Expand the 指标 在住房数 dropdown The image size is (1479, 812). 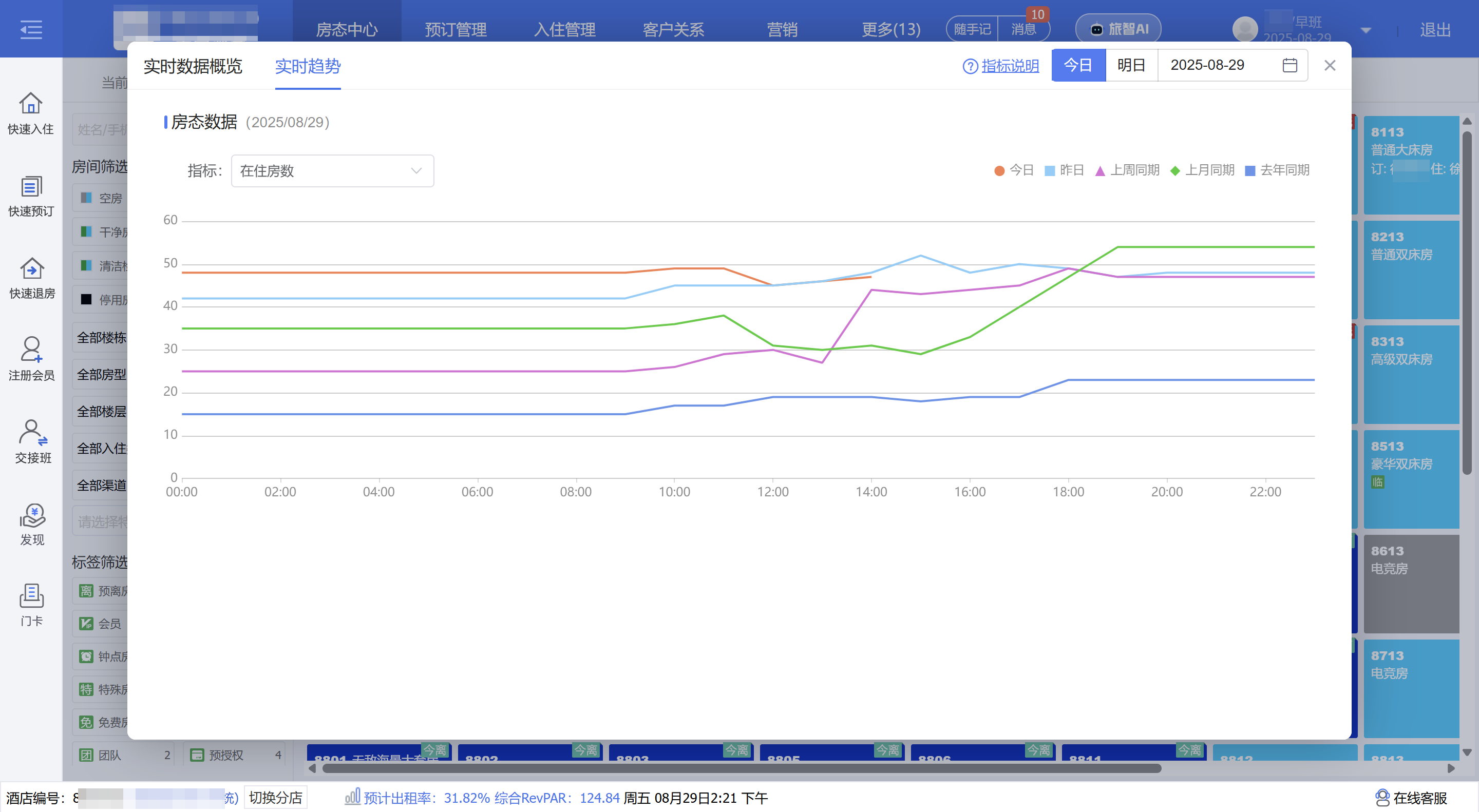332,171
